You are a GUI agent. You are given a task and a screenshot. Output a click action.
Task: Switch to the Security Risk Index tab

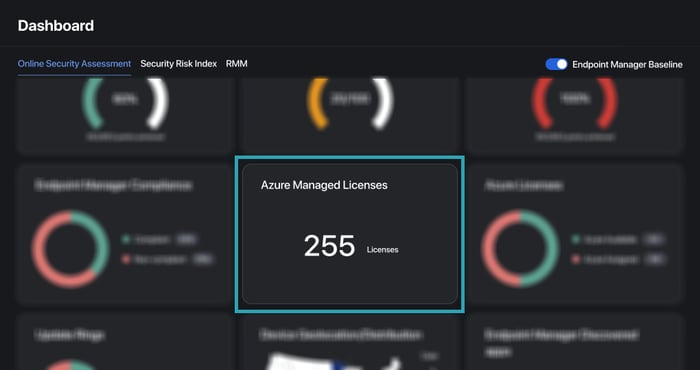(179, 64)
